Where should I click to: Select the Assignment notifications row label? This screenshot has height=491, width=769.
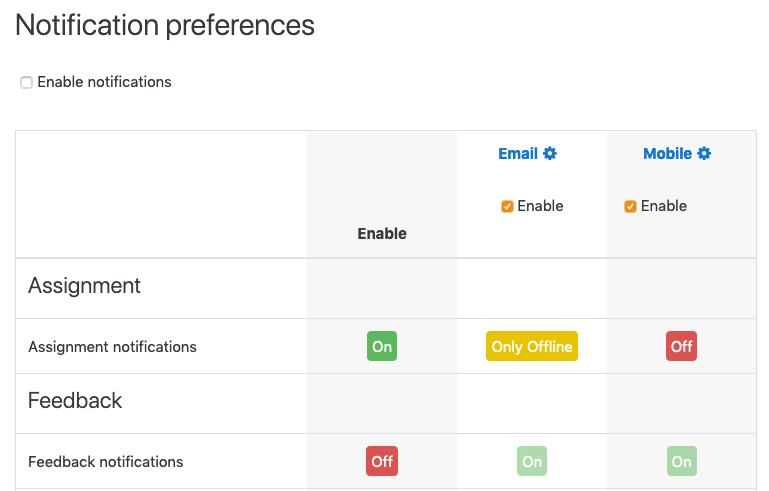click(x=112, y=347)
